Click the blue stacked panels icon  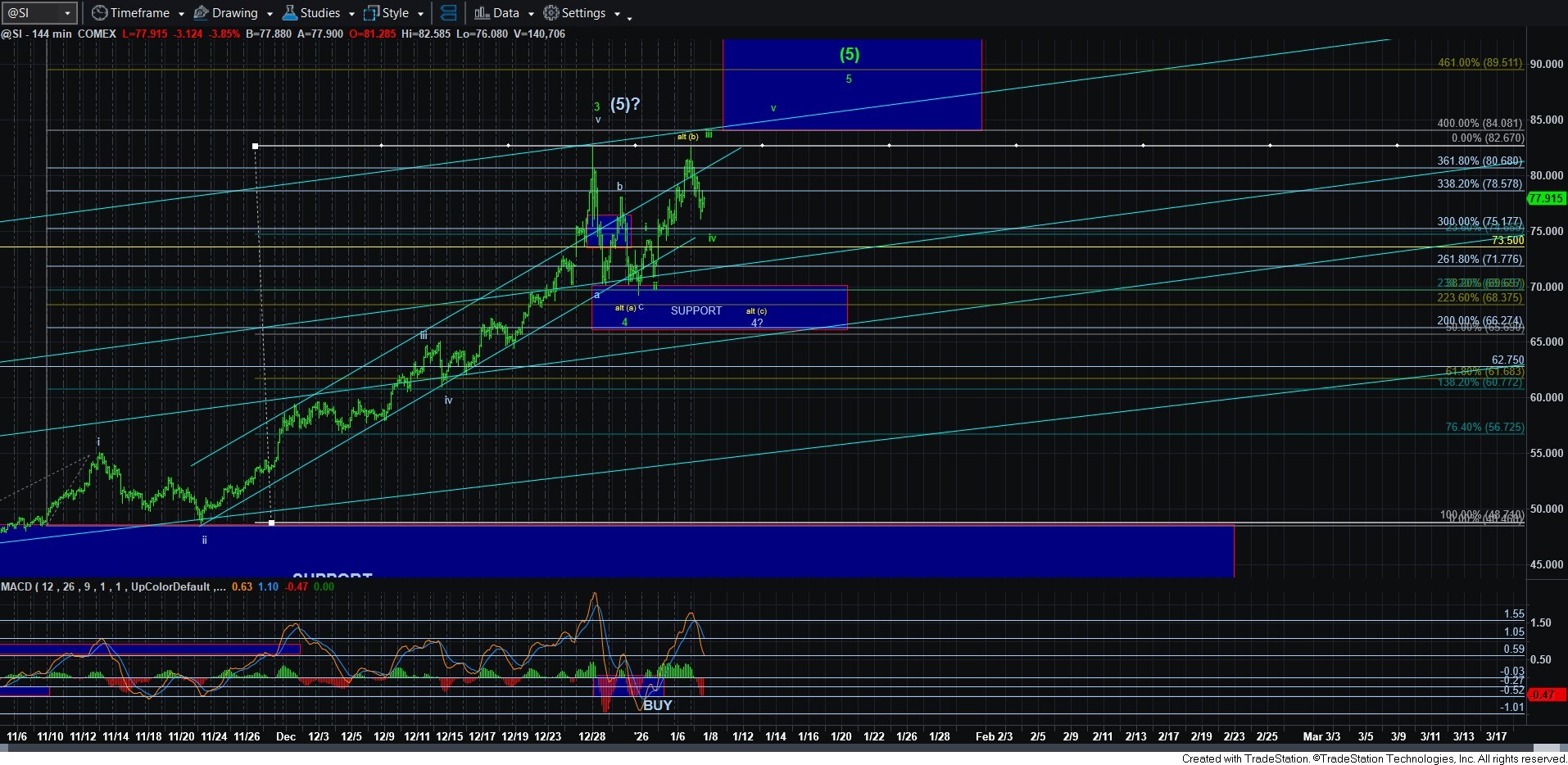click(x=448, y=13)
